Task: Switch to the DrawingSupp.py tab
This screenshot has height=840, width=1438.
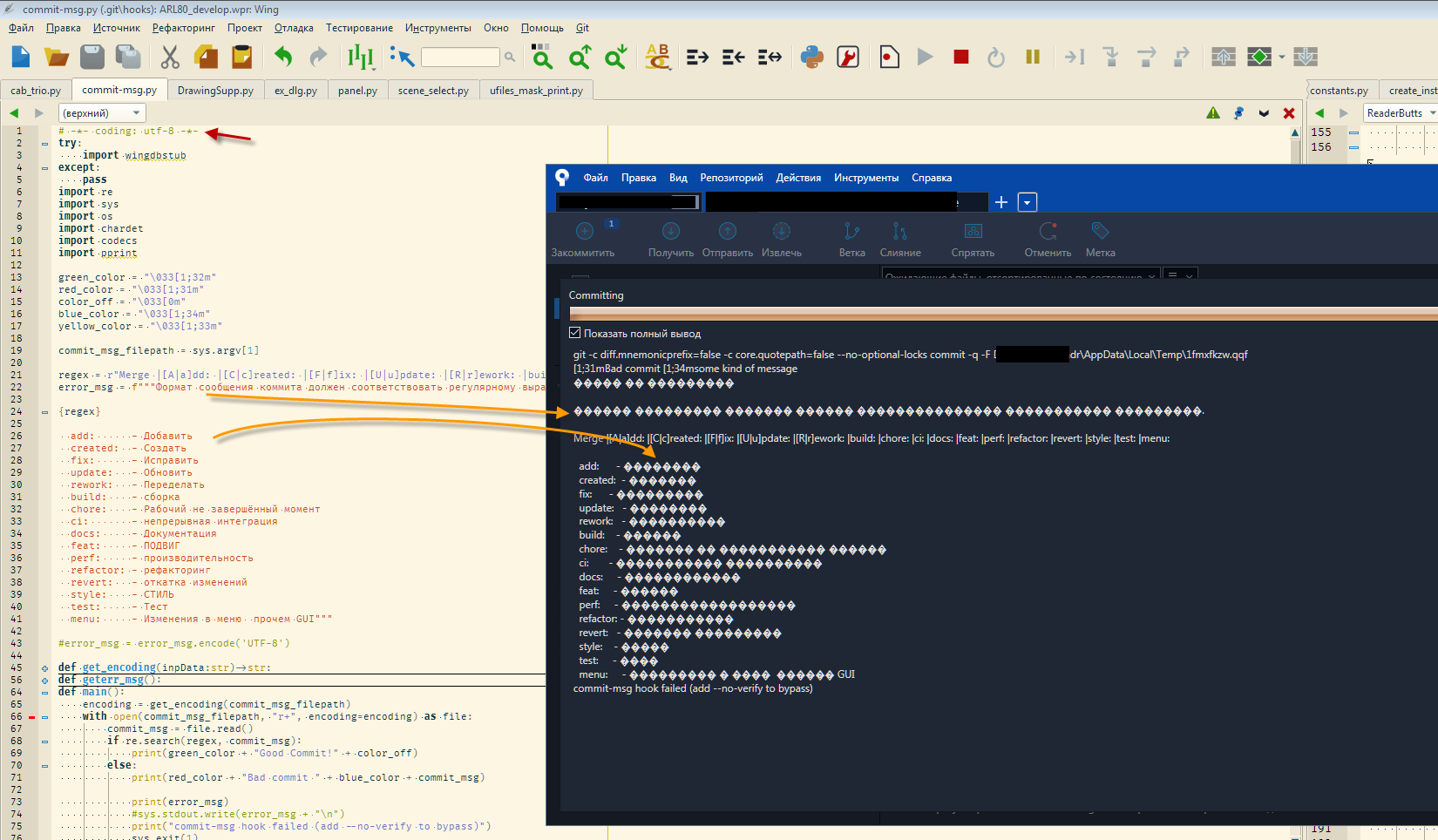Action: pos(215,90)
